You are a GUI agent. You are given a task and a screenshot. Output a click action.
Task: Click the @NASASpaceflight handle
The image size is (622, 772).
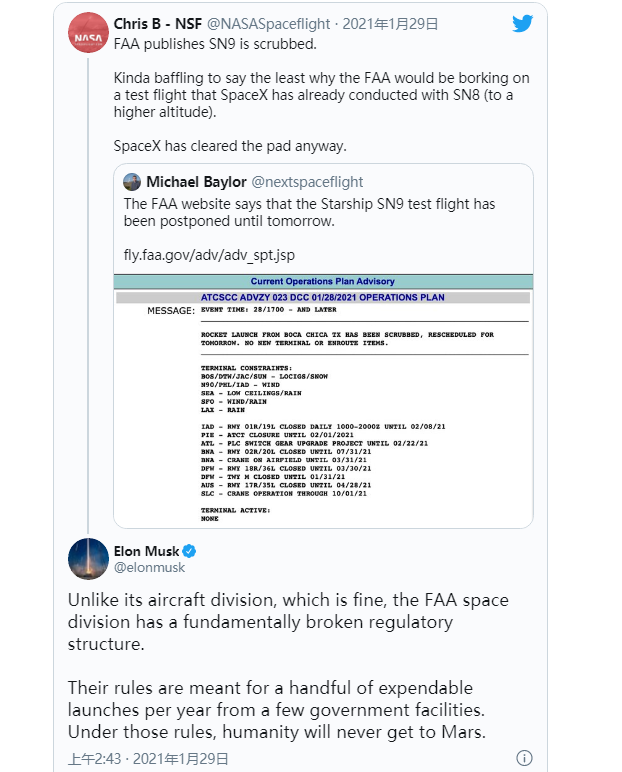(x=271, y=22)
